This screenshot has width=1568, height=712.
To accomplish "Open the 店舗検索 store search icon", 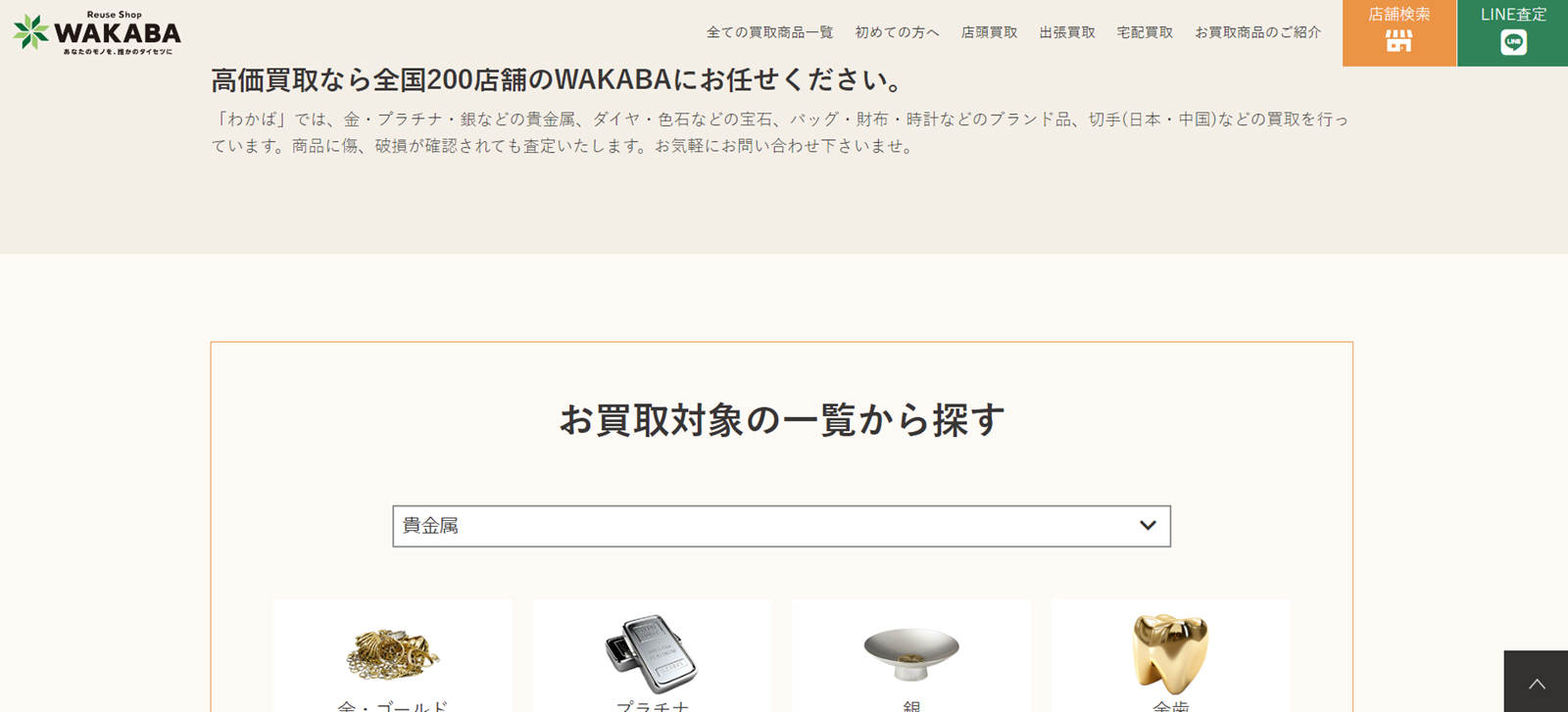I will point(1398,41).
